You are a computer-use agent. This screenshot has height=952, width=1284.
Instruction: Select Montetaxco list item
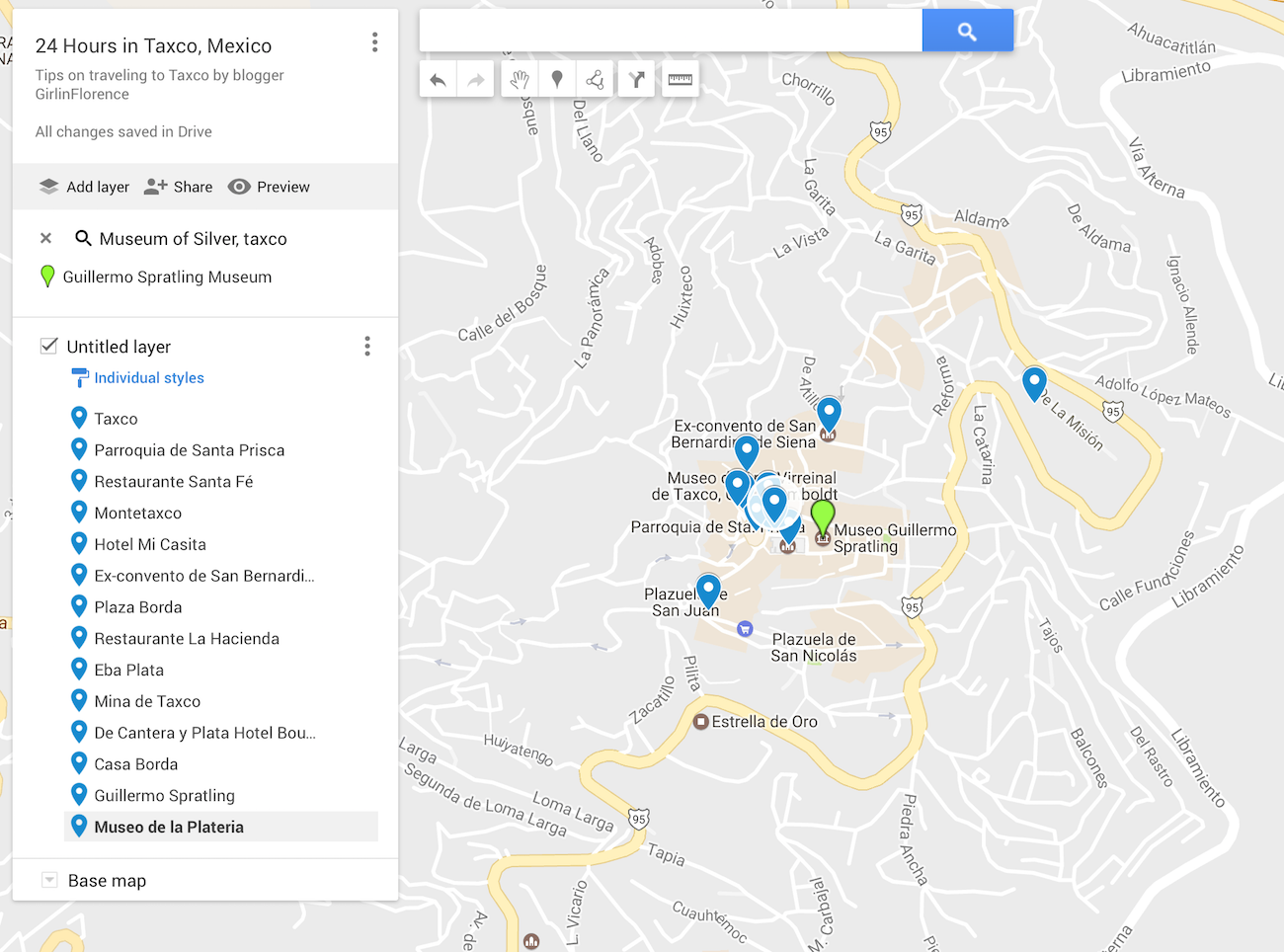[x=138, y=514]
